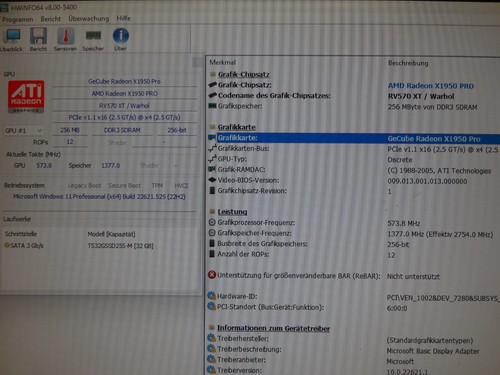Open the Über info icon
This screenshot has width=500, height=375.
[x=120, y=40]
